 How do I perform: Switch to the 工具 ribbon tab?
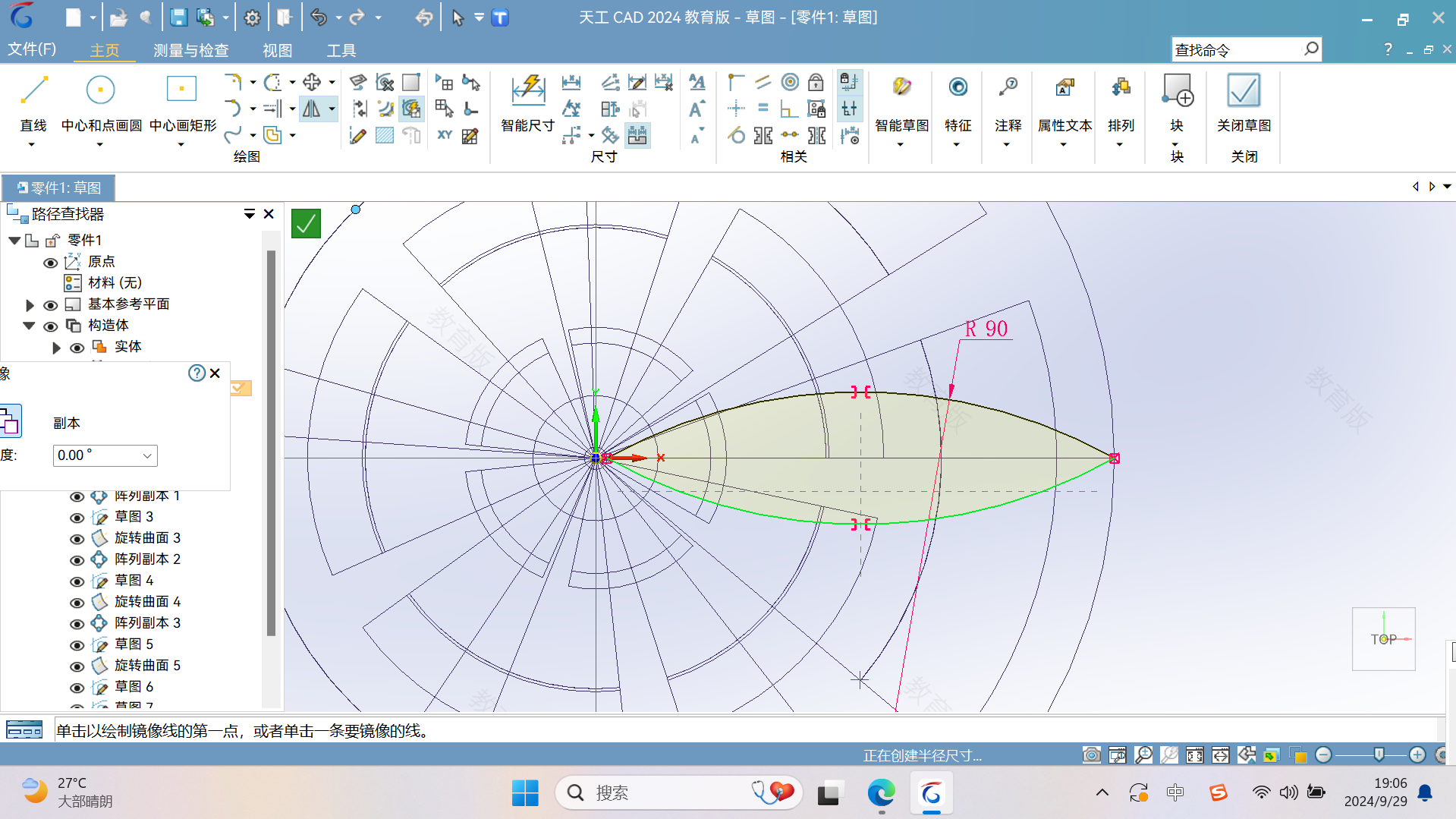(341, 50)
